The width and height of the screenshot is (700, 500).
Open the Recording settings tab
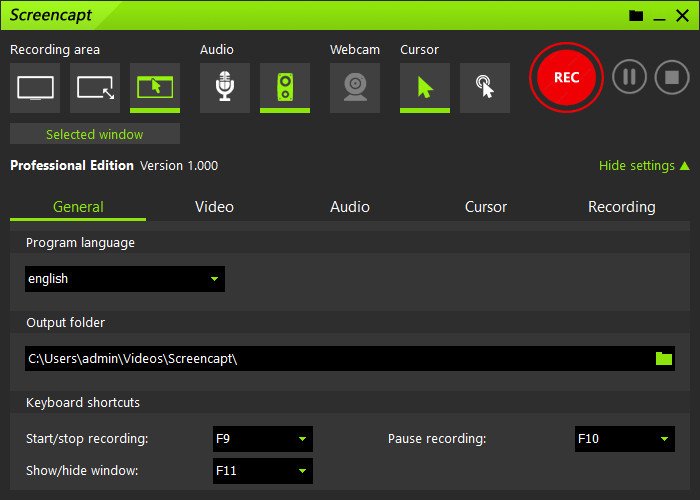pos(621,207)
